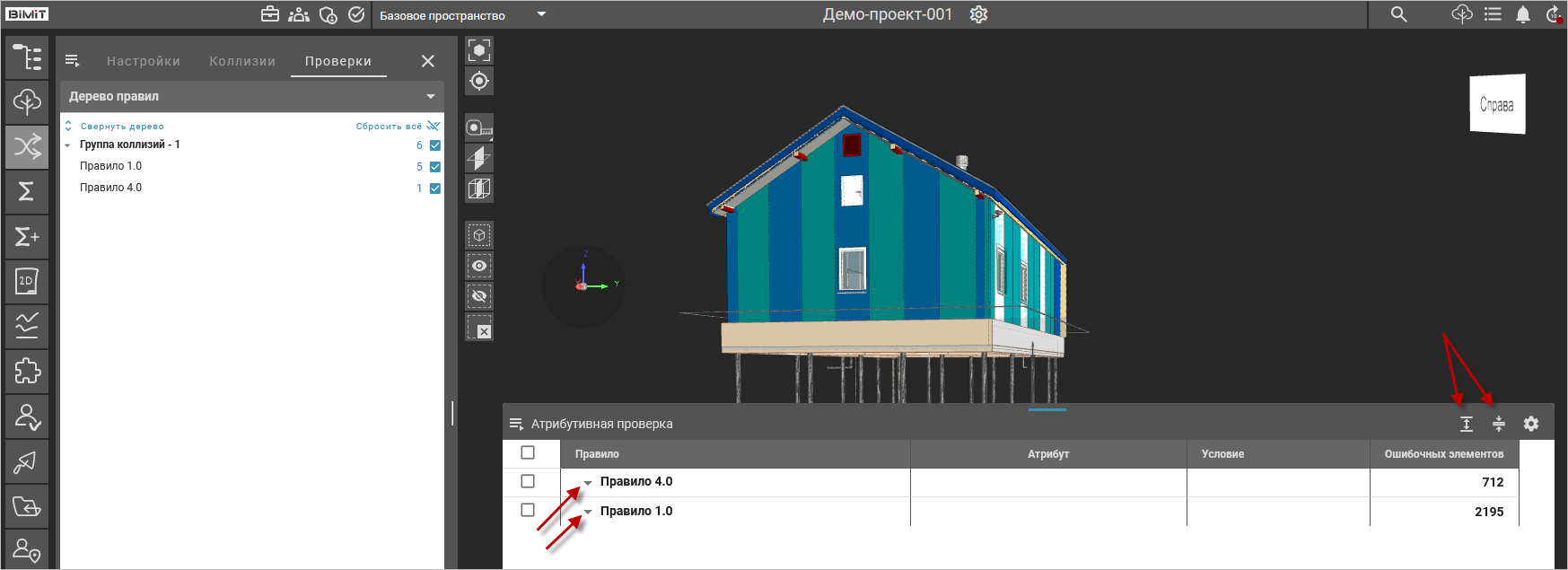The width and height of the screenshot is (1568, 570).
Task: Select the sigma summation sidebar icon
Action: coord(27,191)
